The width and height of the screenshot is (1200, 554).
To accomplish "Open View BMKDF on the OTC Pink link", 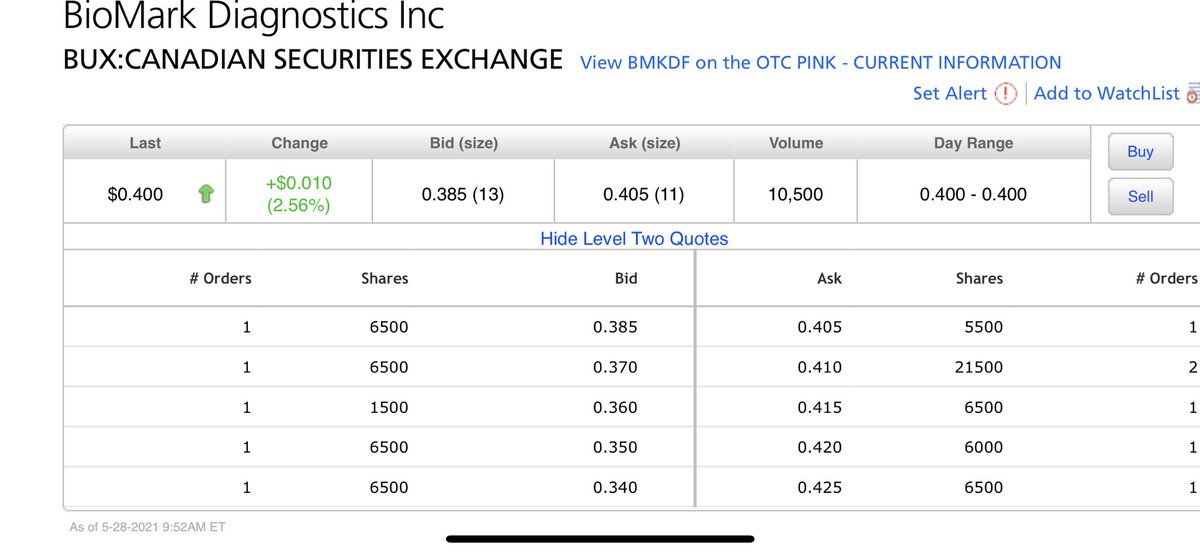I will pyautogui.click(x=820, y=62).
